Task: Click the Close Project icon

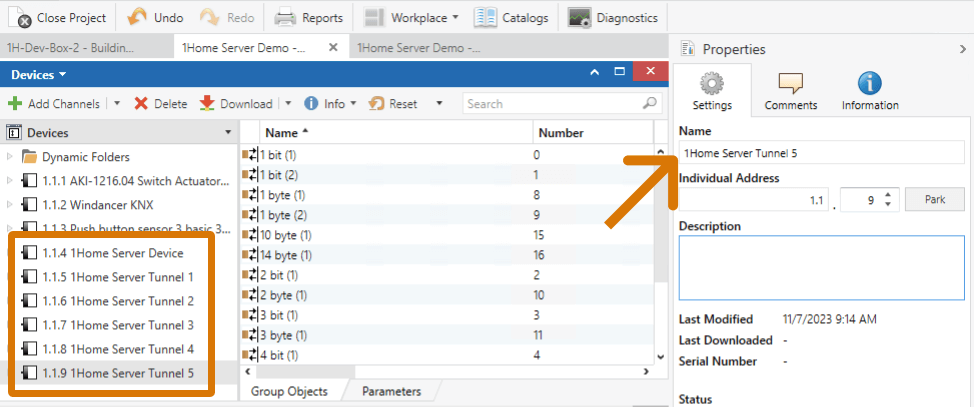Action: coord(20,17)
